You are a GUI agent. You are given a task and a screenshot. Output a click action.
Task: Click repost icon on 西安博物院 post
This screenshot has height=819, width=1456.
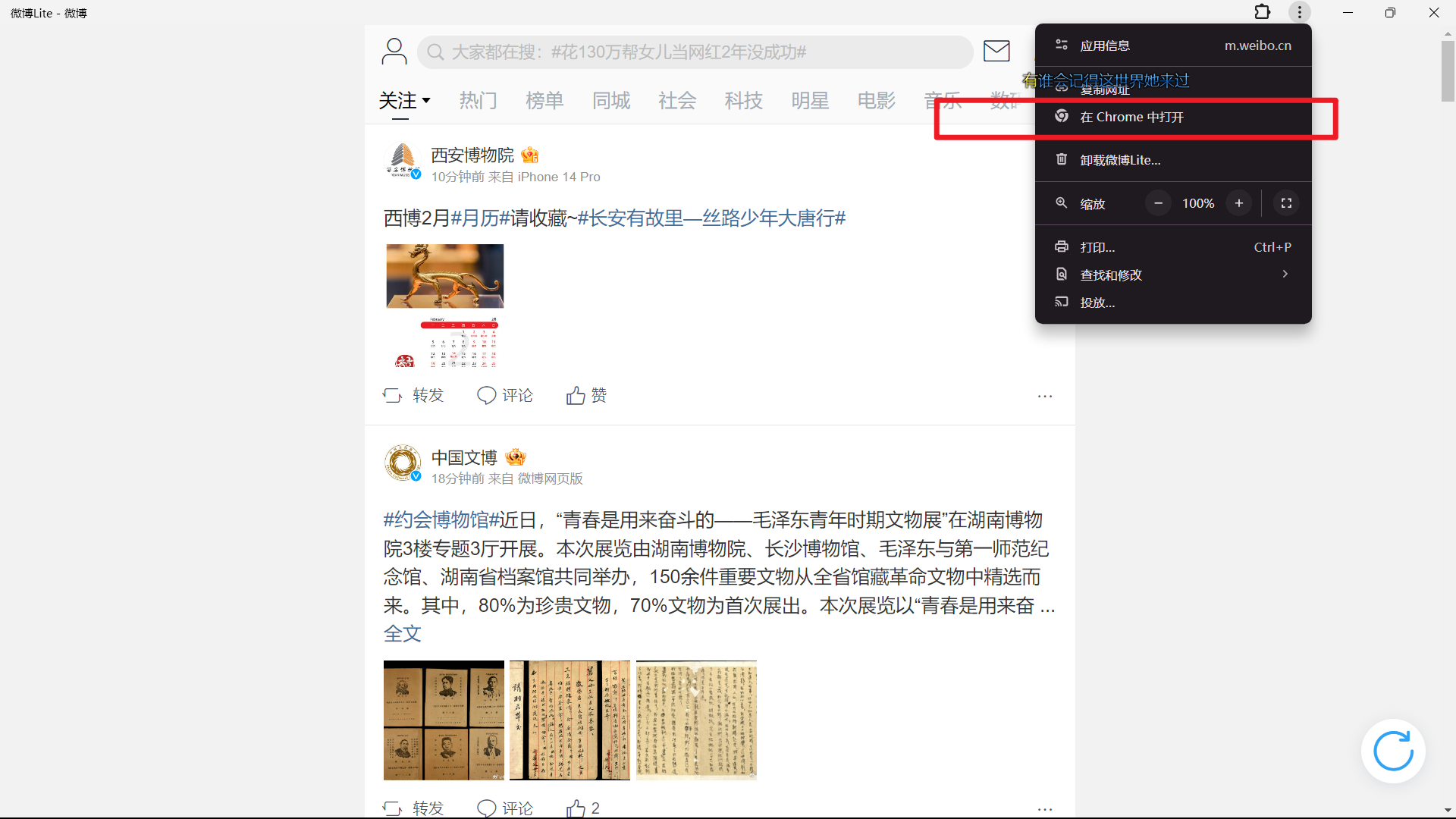point(393,395)
